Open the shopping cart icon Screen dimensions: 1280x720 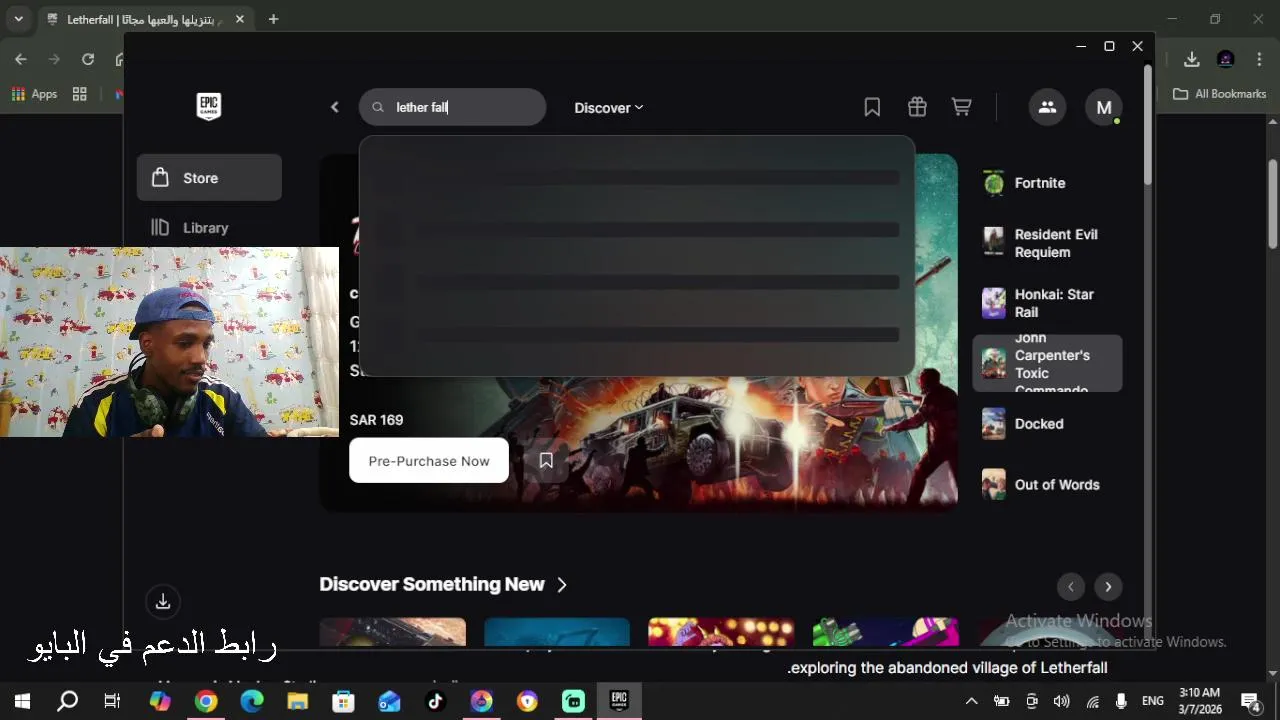pyautogui.click(x=961, y=107)
